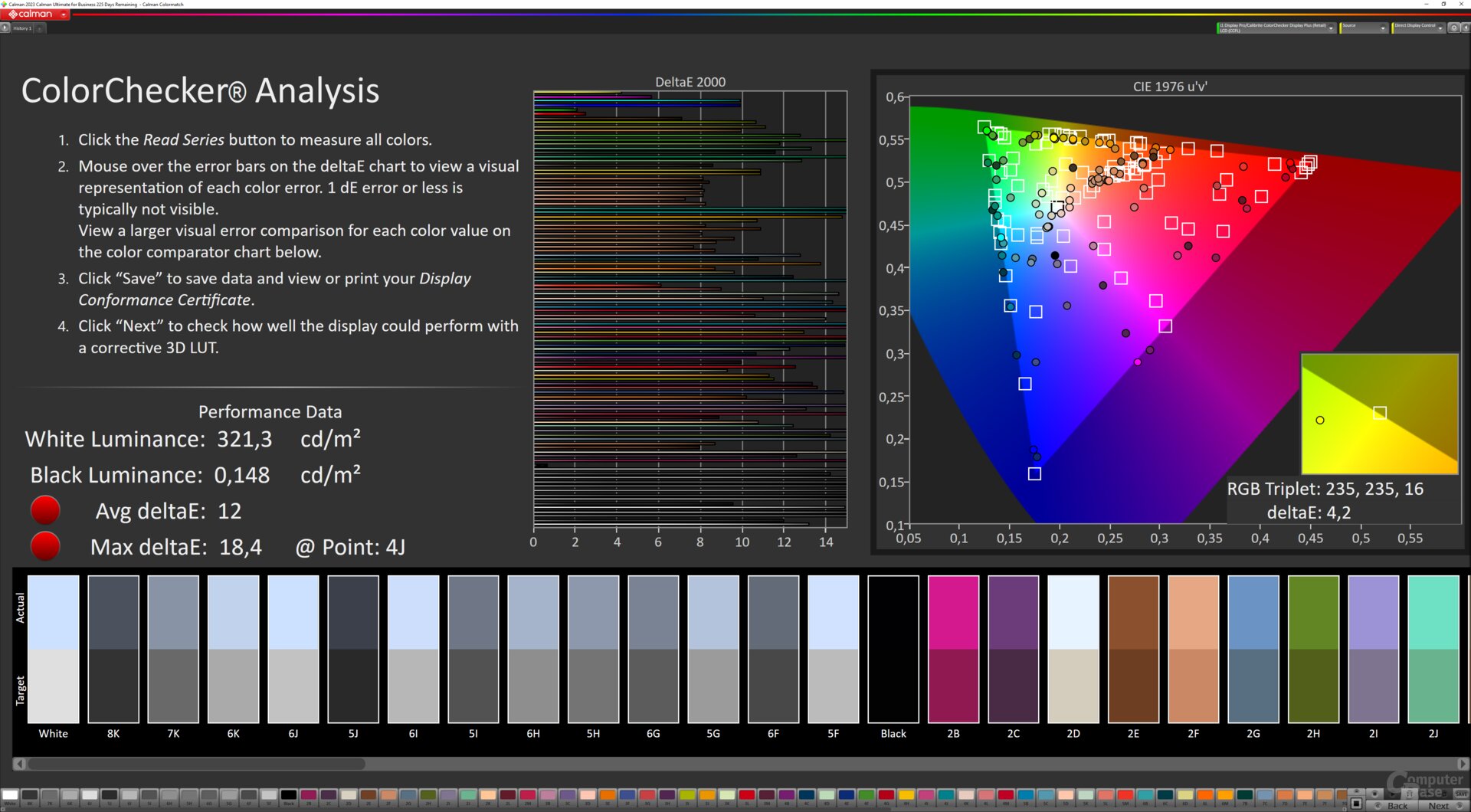Open the meter selection dropdown
Image resolution: width=1471 pixels, height=812 pixels.
(1276, 28)
